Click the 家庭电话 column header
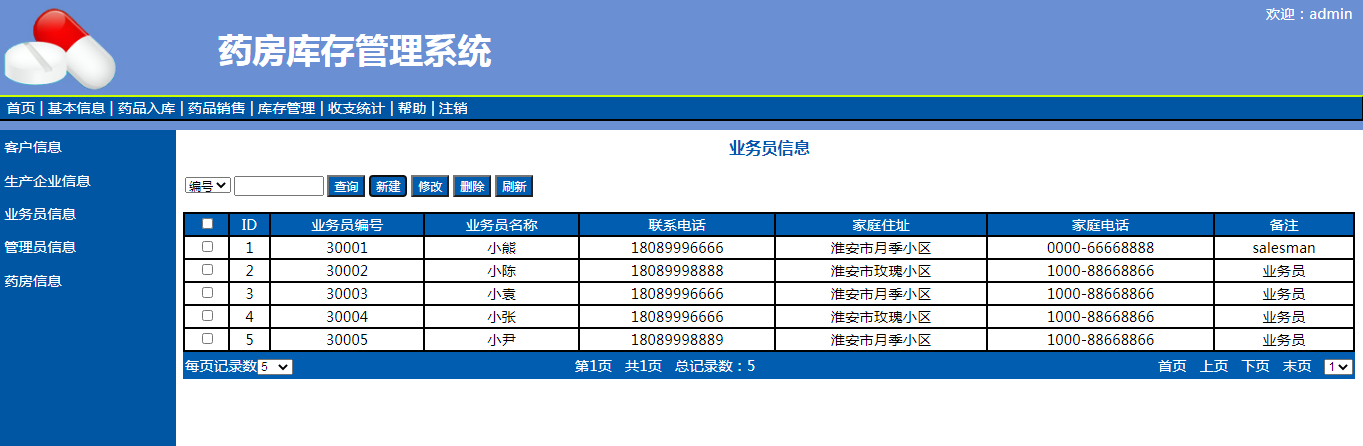The width and height of the screenshot is (1363, 446). click(1101, 224)
